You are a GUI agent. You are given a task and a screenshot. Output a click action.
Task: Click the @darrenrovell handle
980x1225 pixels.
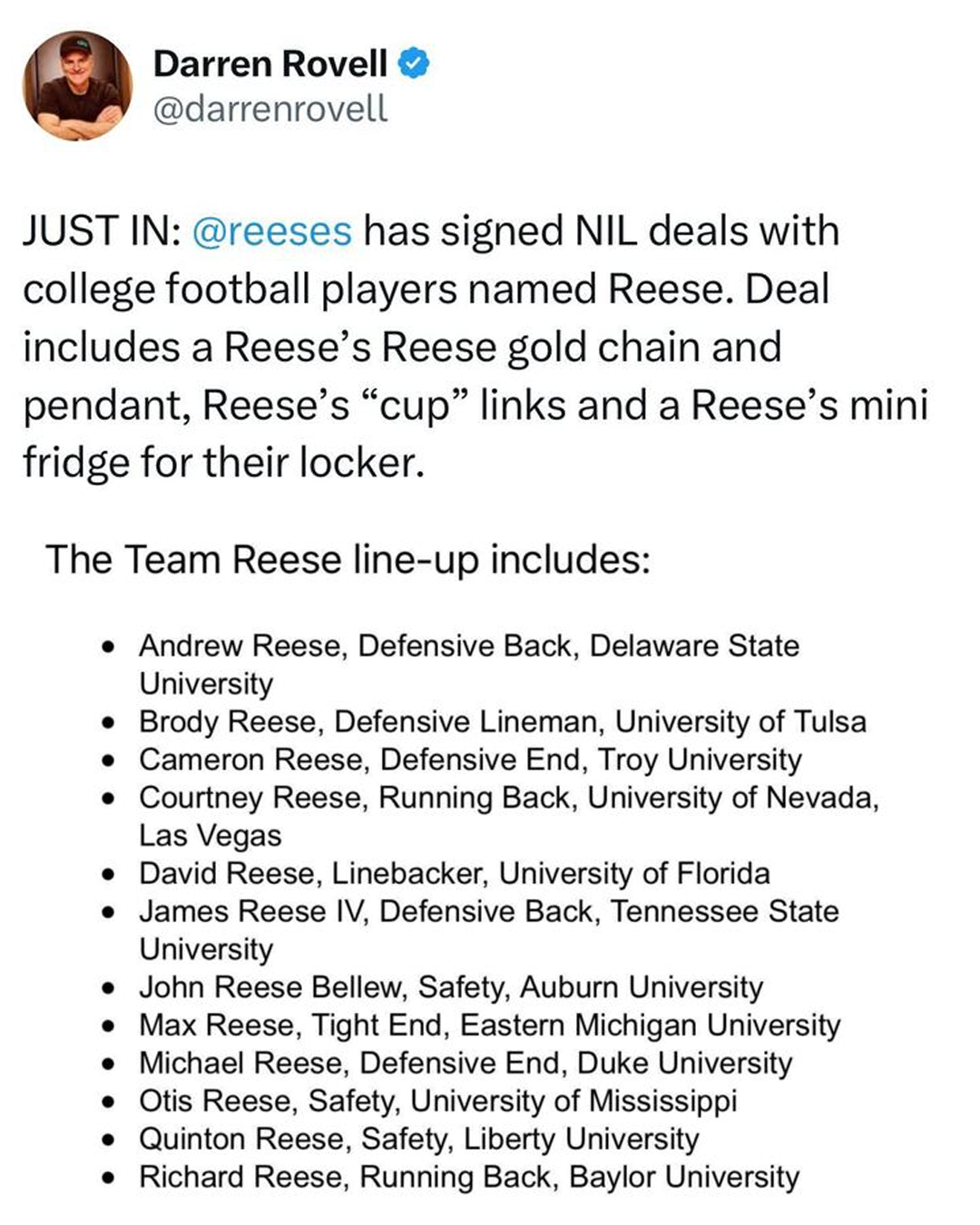tap(270, 109)
